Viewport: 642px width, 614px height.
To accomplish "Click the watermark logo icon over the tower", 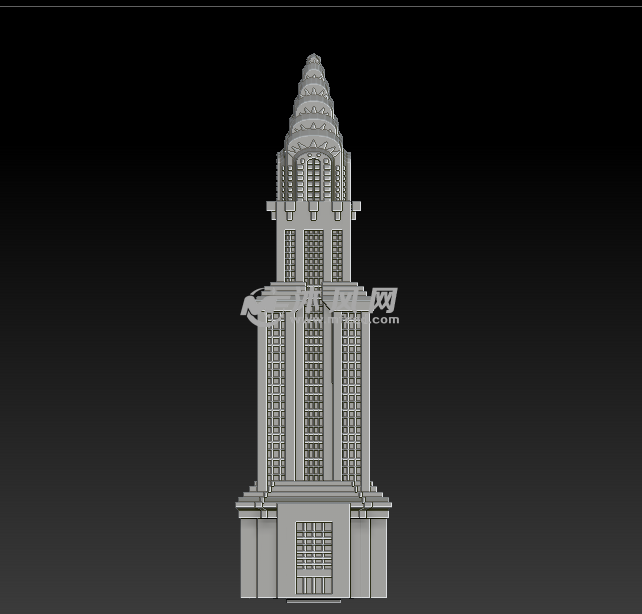I will (x=254, y=306).
